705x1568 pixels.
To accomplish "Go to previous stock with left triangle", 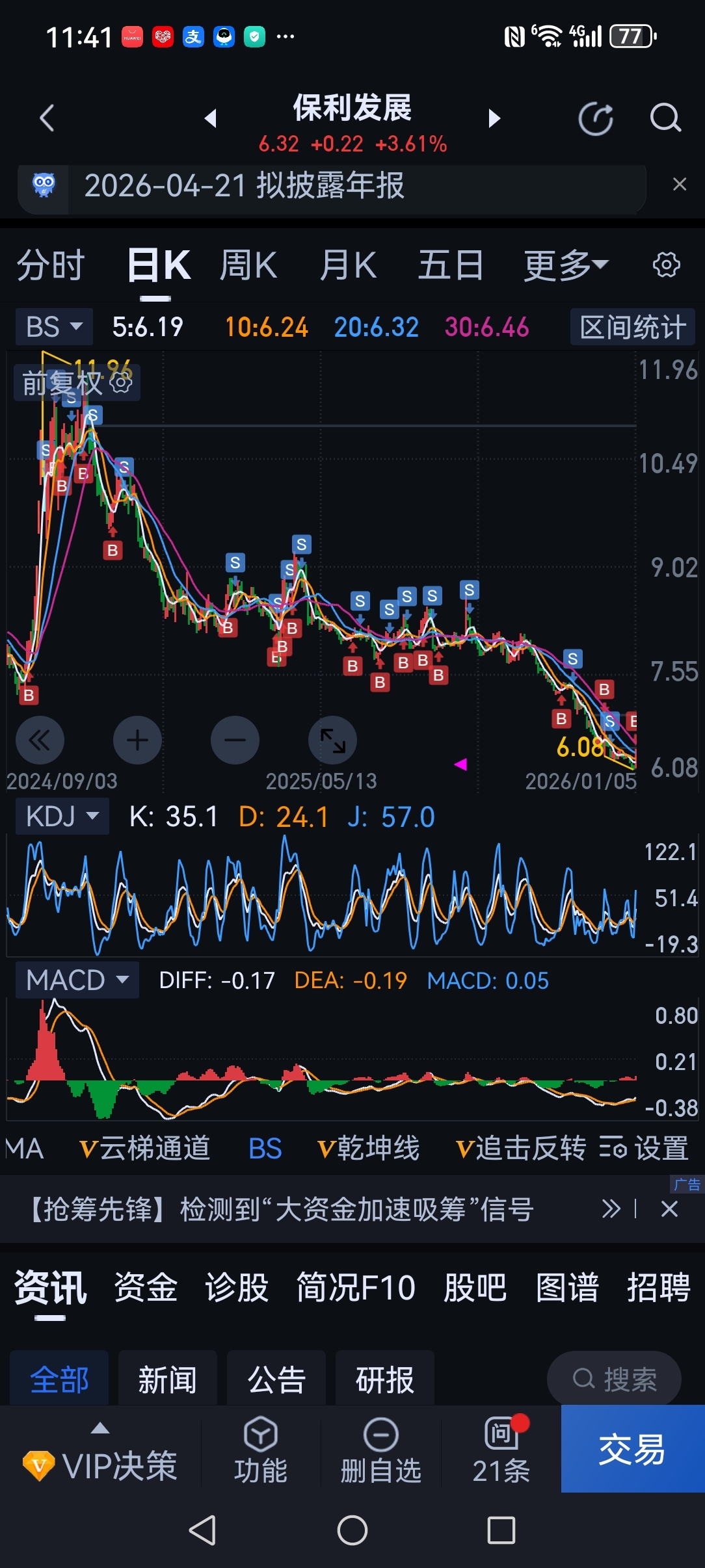I will click(210, 118).
